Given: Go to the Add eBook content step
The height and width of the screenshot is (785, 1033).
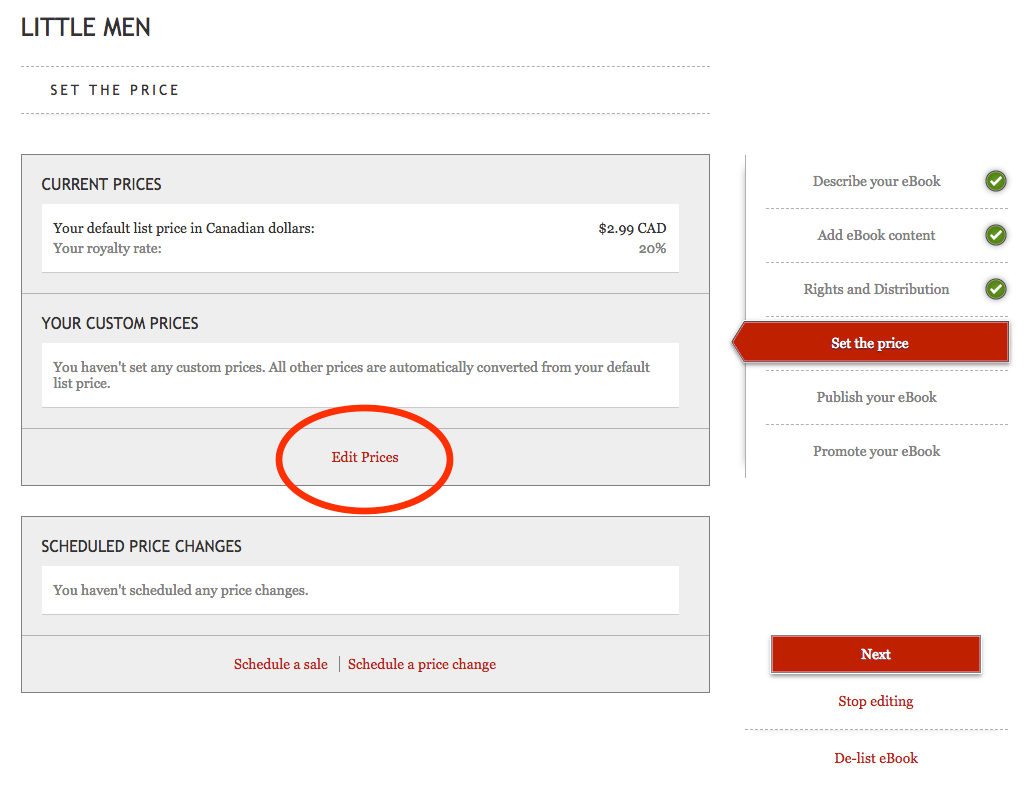Looking at the screenshot, I should point(876,235).
